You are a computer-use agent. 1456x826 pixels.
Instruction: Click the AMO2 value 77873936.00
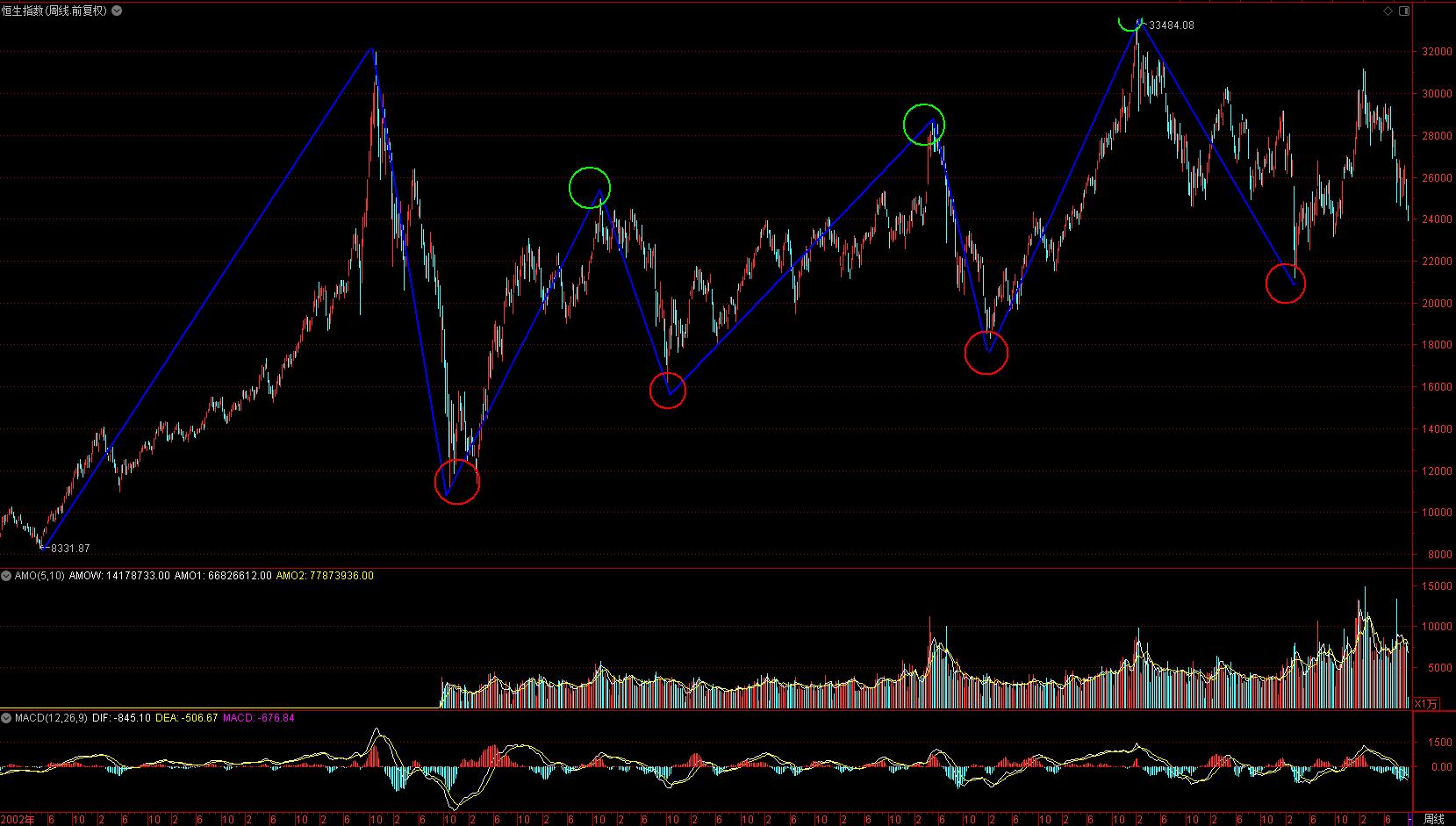tap(341, 576)
